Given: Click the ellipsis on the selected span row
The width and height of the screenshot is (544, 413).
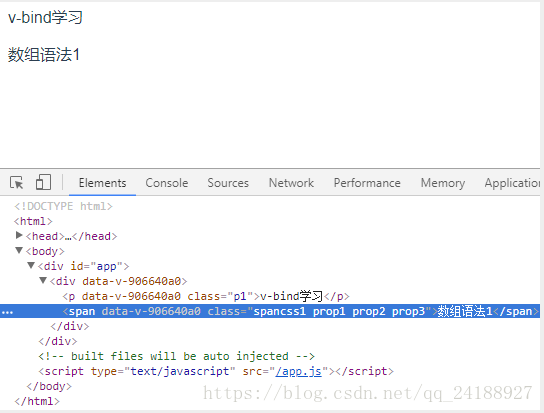Looking at the screenshot, I should [7, 312].
